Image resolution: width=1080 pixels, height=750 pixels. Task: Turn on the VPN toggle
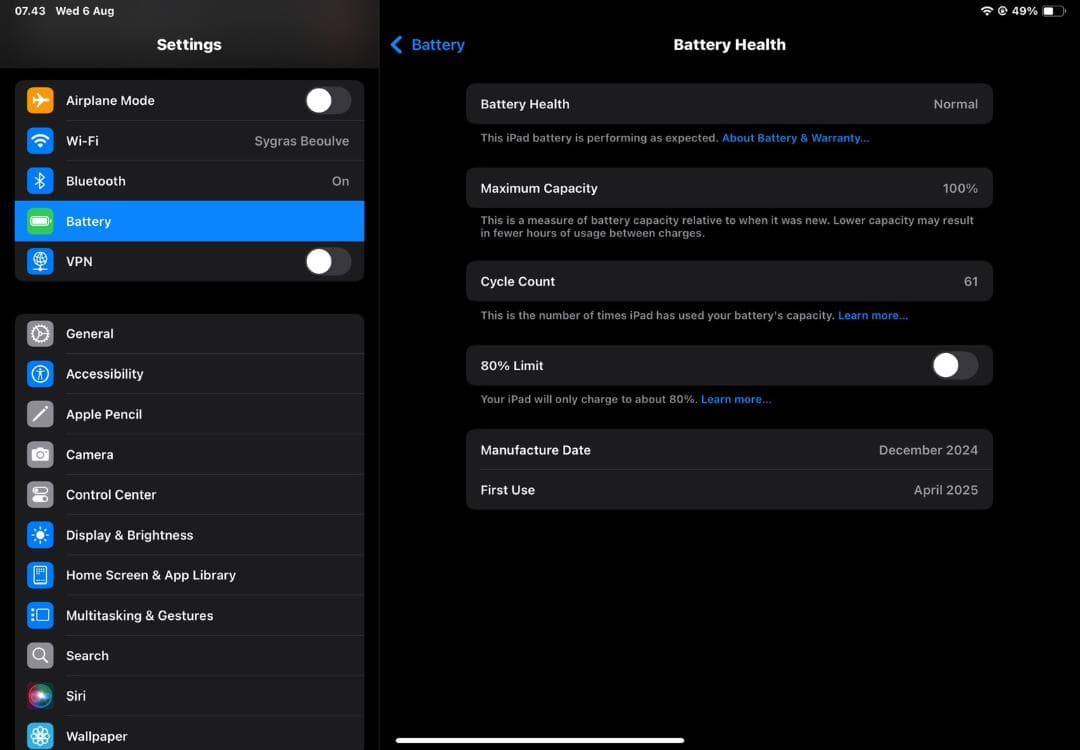(327, 262)
